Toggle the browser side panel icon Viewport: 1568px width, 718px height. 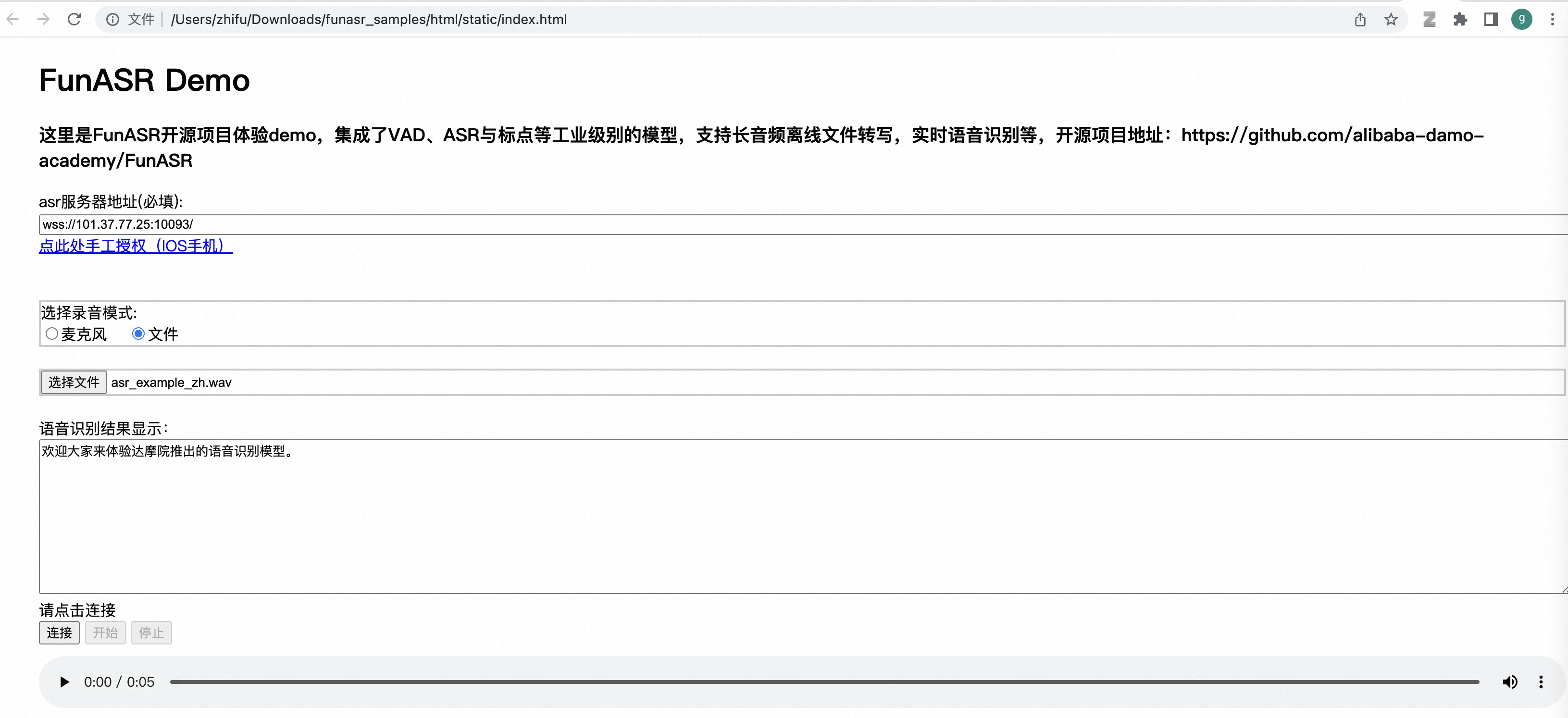tap(1491, 20)
